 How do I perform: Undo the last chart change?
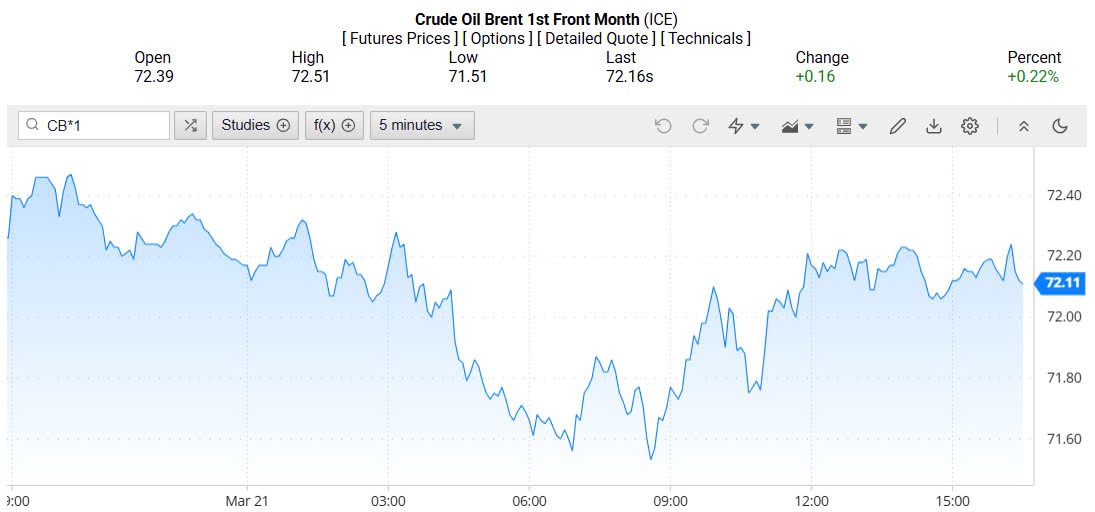point(663,126)
